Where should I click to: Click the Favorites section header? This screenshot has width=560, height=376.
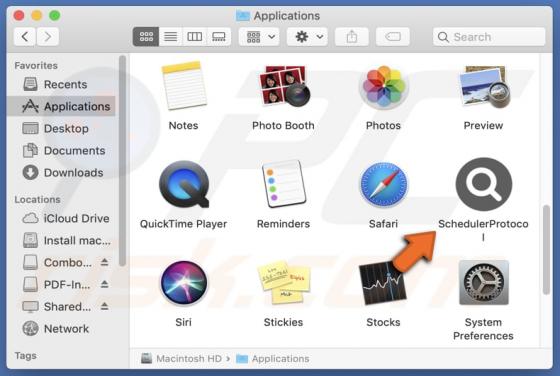pyautogui.click(x=36, y=65)
